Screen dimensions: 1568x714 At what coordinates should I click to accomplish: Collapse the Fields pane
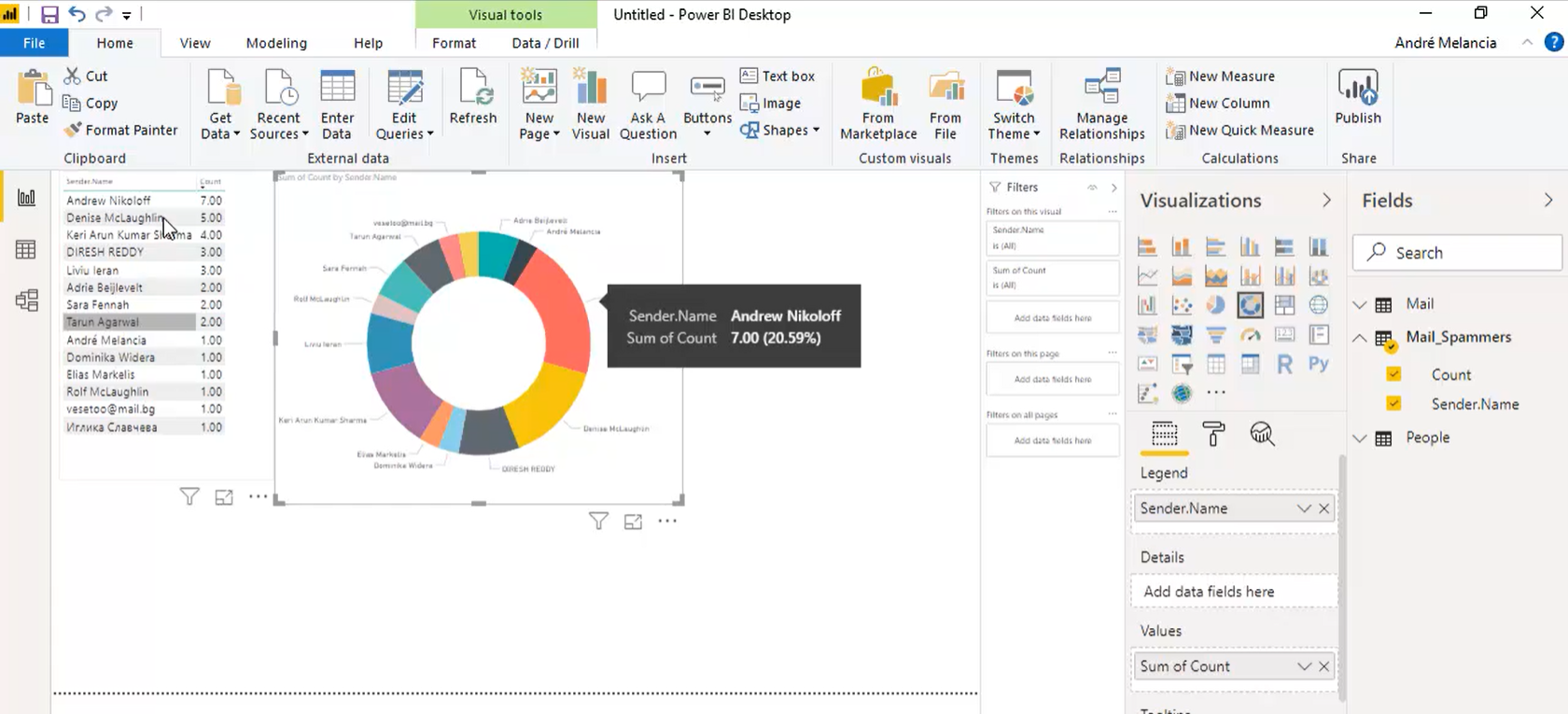tap(1548, 201)
